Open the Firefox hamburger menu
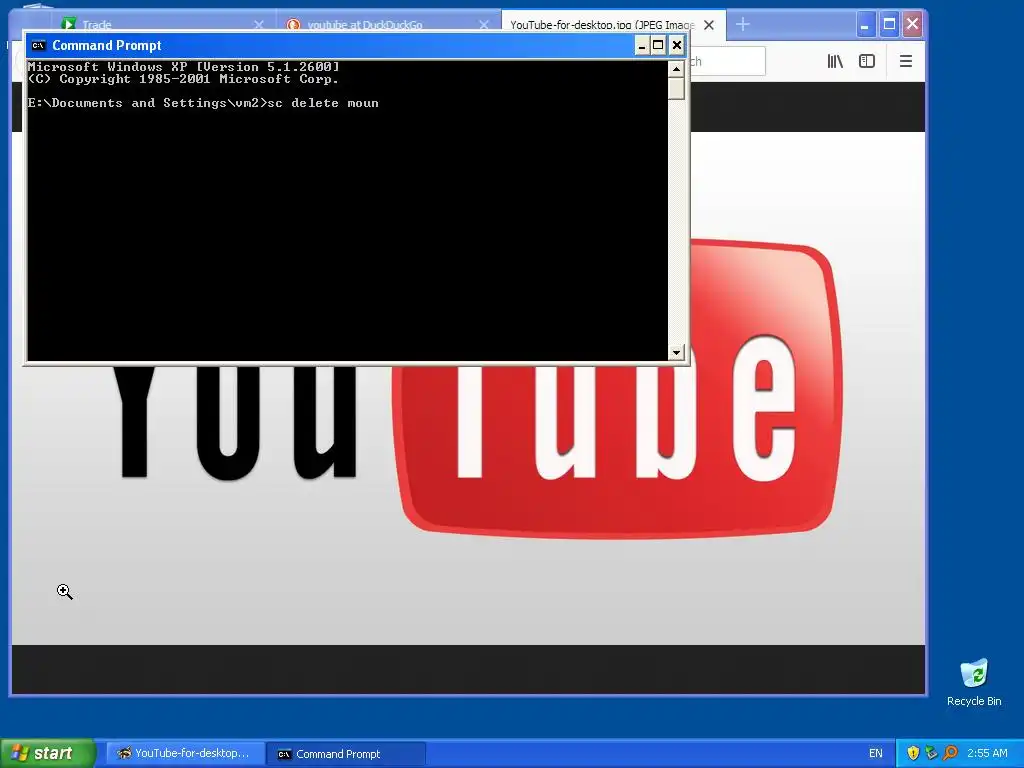Image resolution: width=1024 pixels, height=768 pixels. coord(906,61)
